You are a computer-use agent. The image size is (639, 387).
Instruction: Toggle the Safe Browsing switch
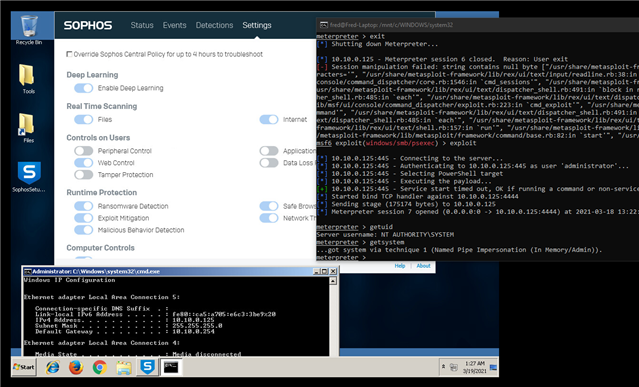[x=269, y=206]
